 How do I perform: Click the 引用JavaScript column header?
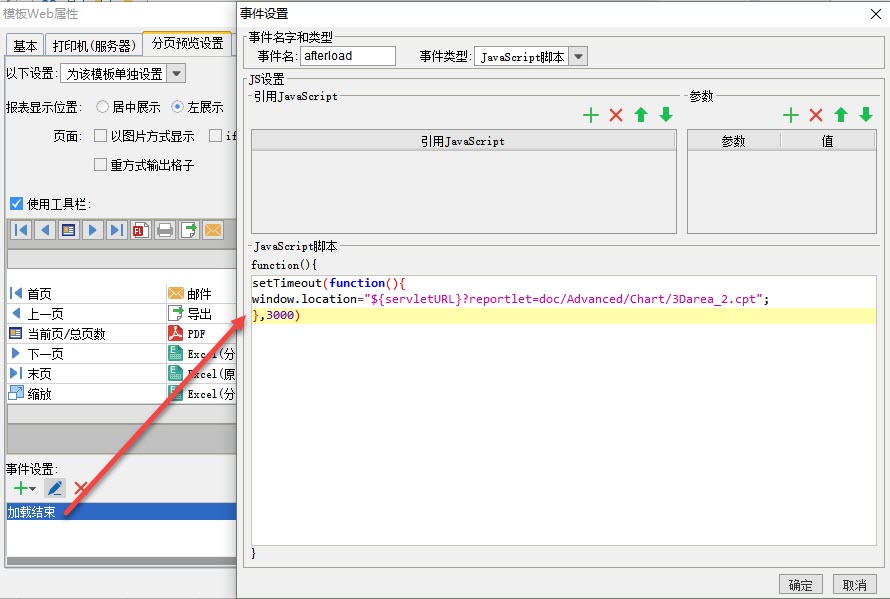(x=463, y=141)
